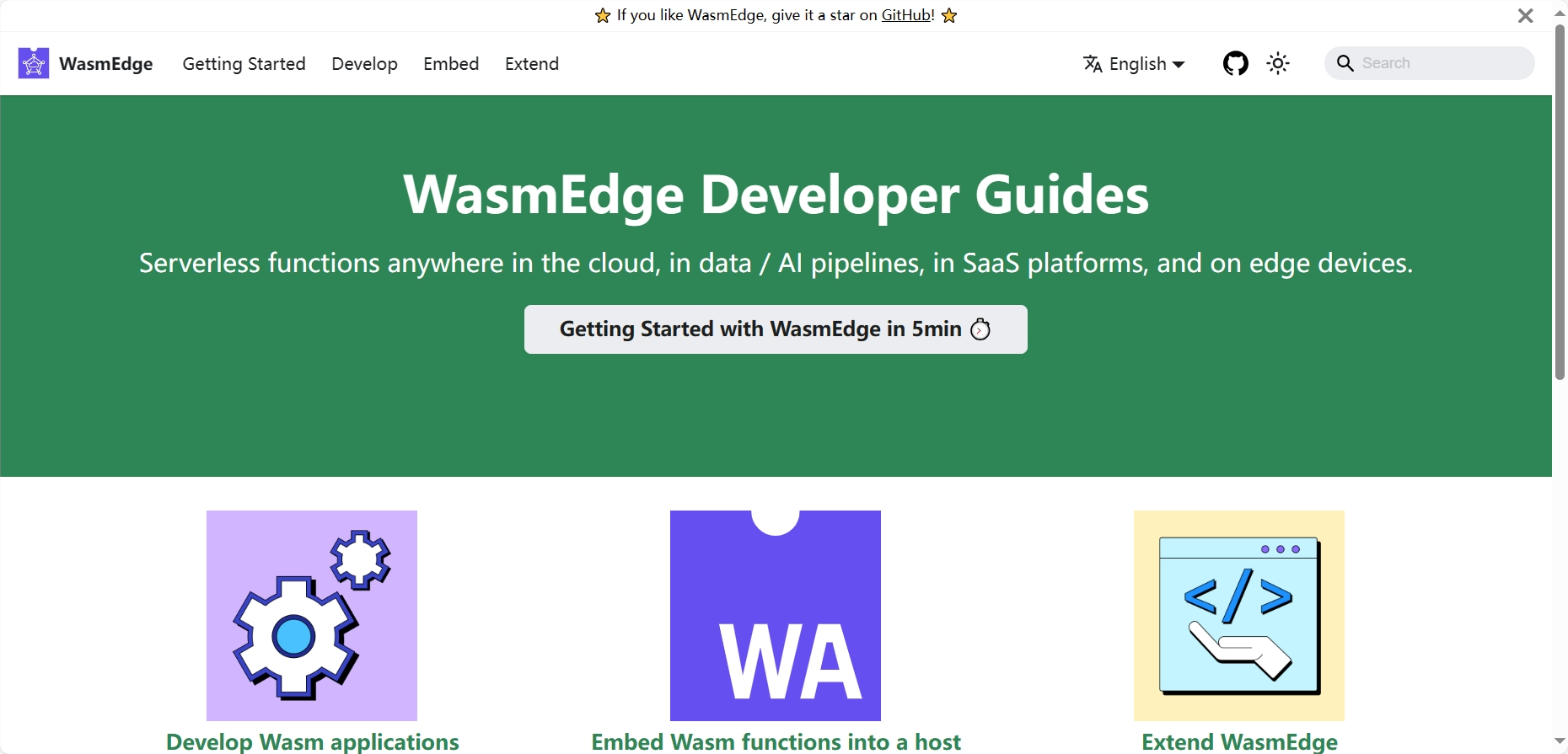Click the scrollbar up arrow

1560,12
